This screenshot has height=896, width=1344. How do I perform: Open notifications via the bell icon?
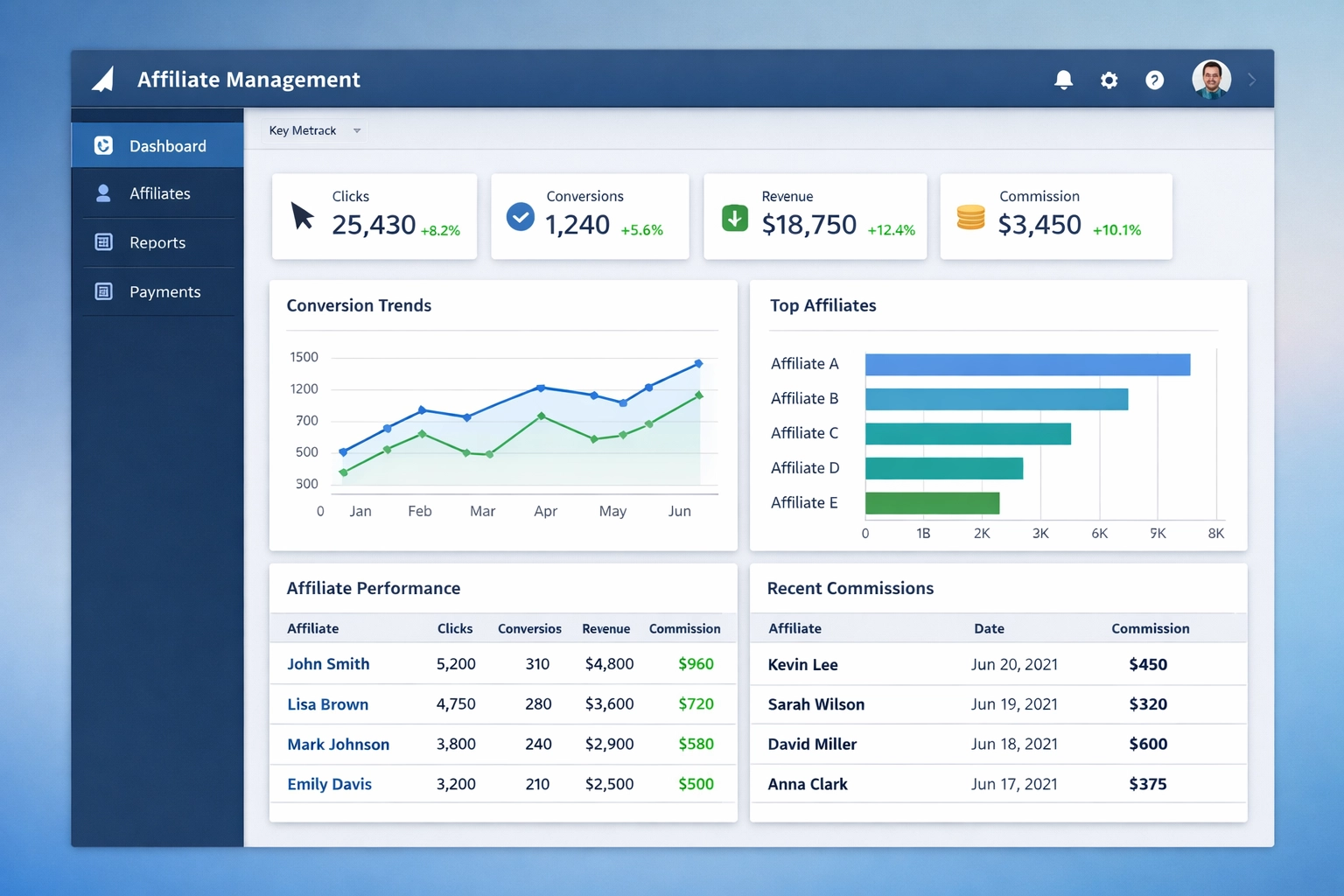[1063, 80]
